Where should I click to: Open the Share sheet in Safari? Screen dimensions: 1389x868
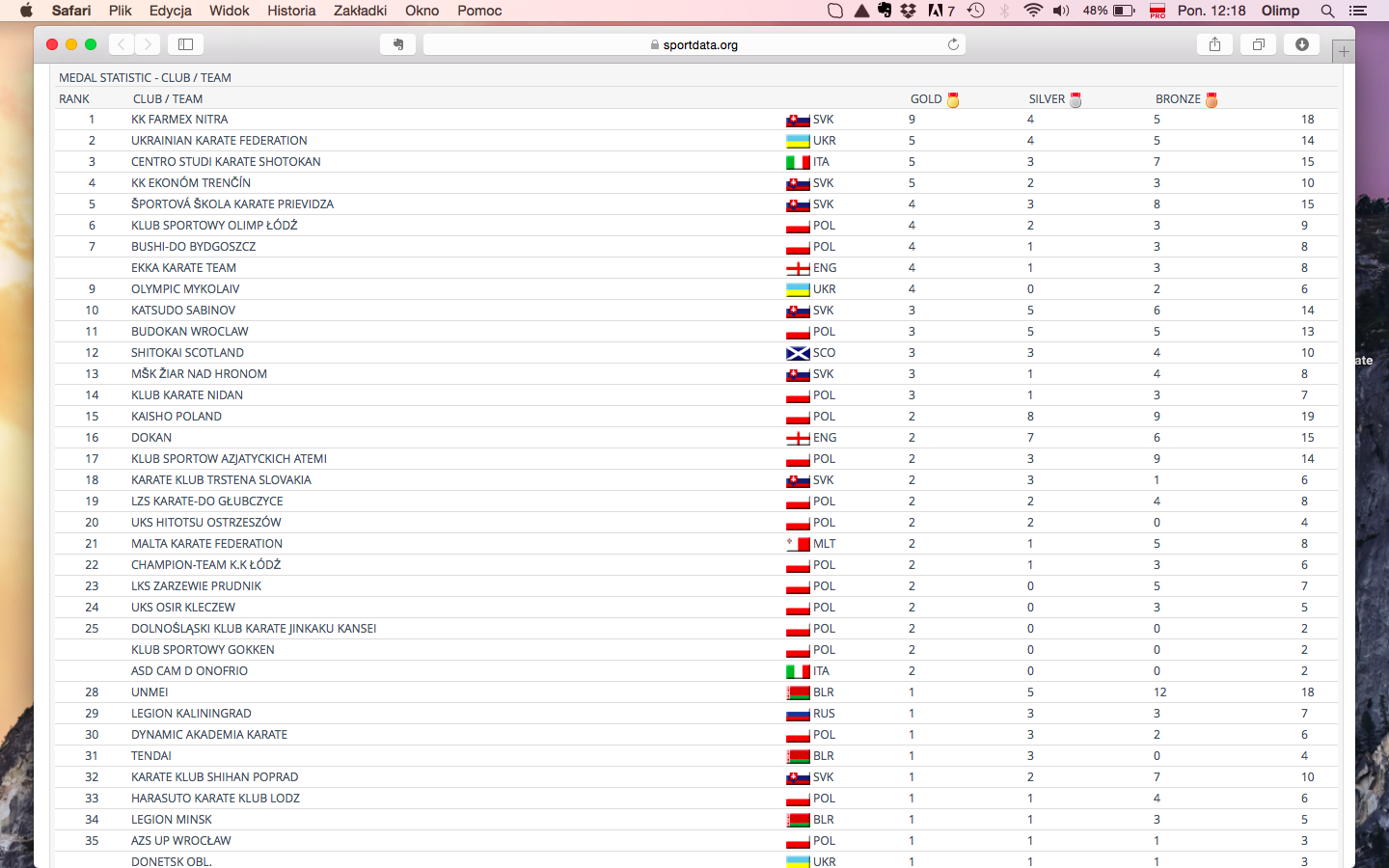coord(1214,44)
